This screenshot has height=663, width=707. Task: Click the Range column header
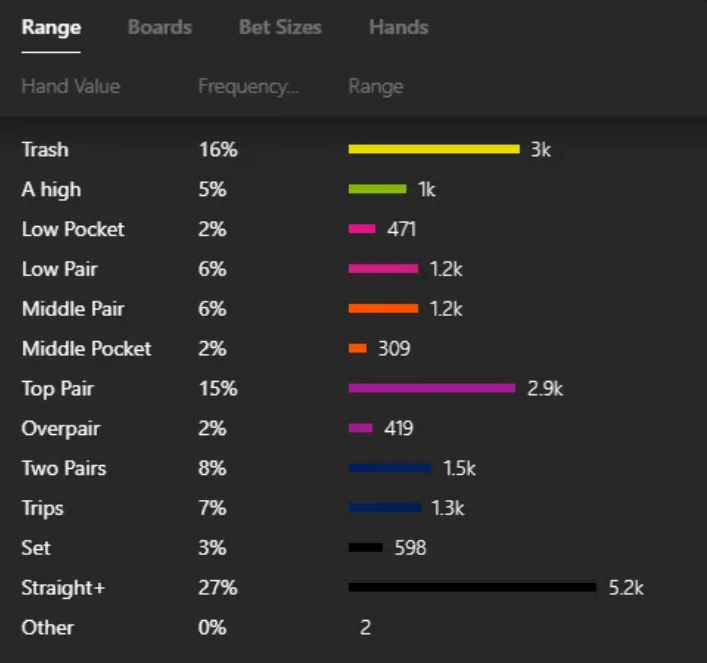click(375, 86)
